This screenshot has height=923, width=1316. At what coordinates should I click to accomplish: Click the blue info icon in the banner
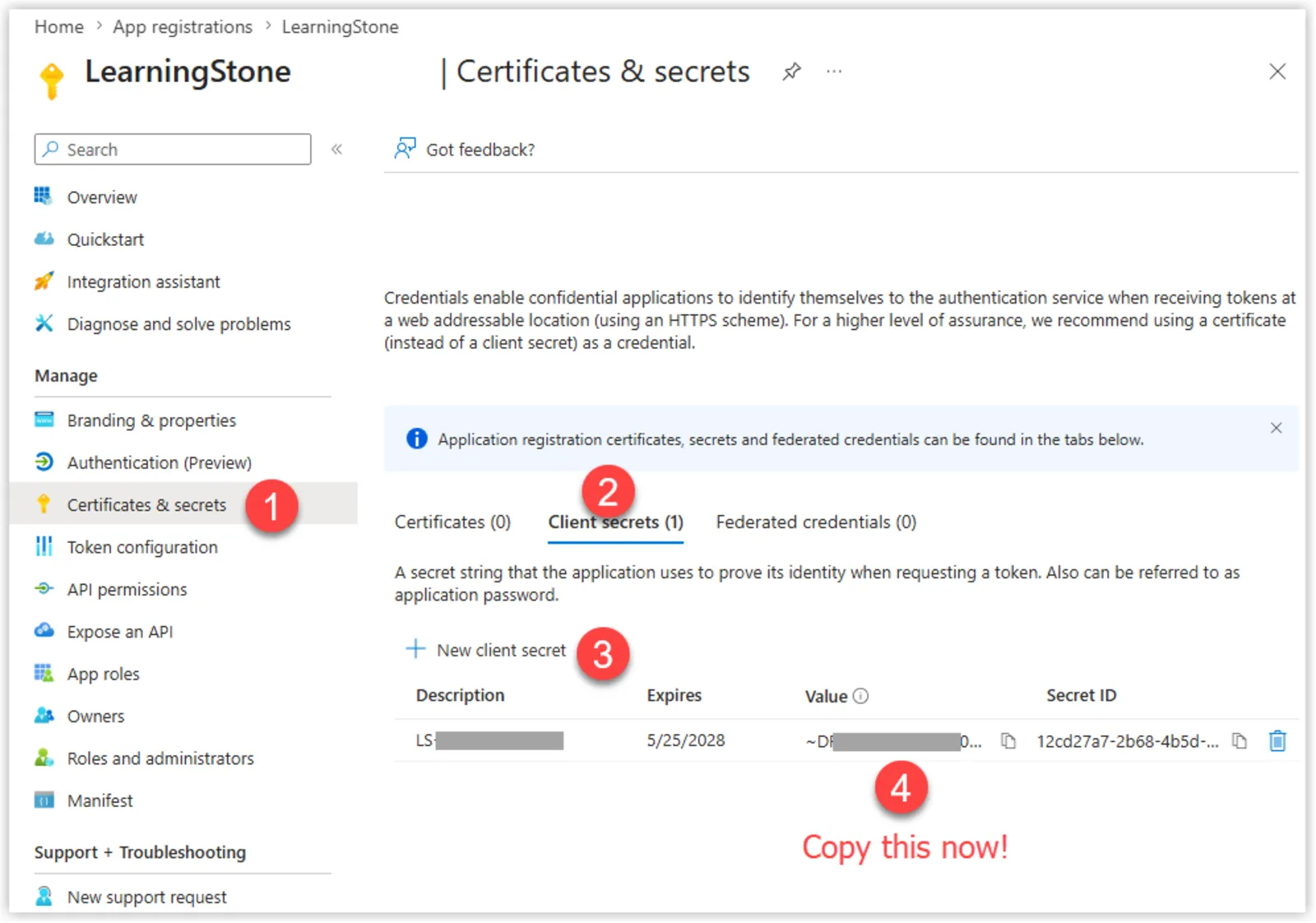417,438
